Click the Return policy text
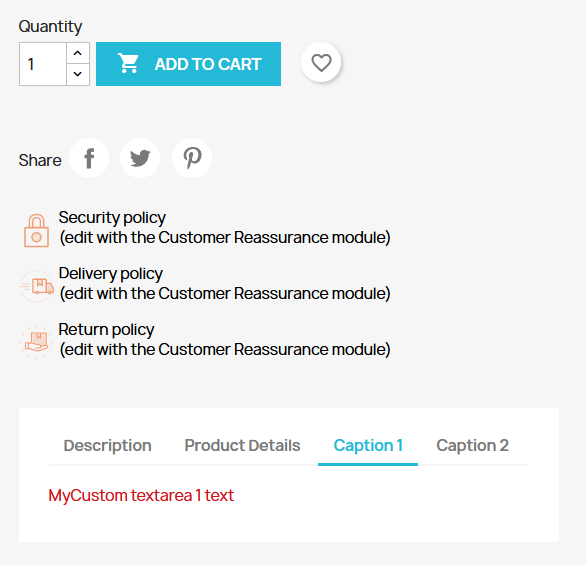 (107, 330)
